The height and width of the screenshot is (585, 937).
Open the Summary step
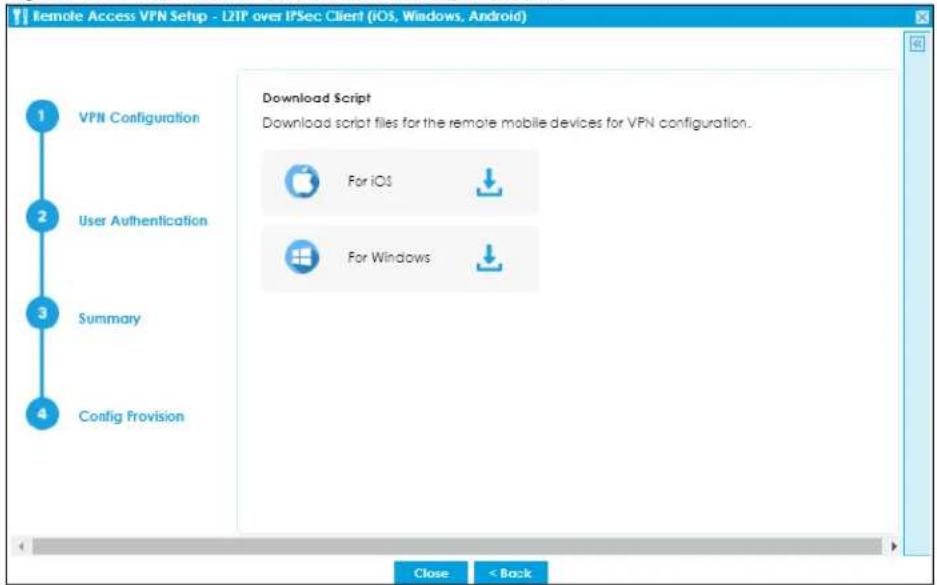click(x=109, y=318)
